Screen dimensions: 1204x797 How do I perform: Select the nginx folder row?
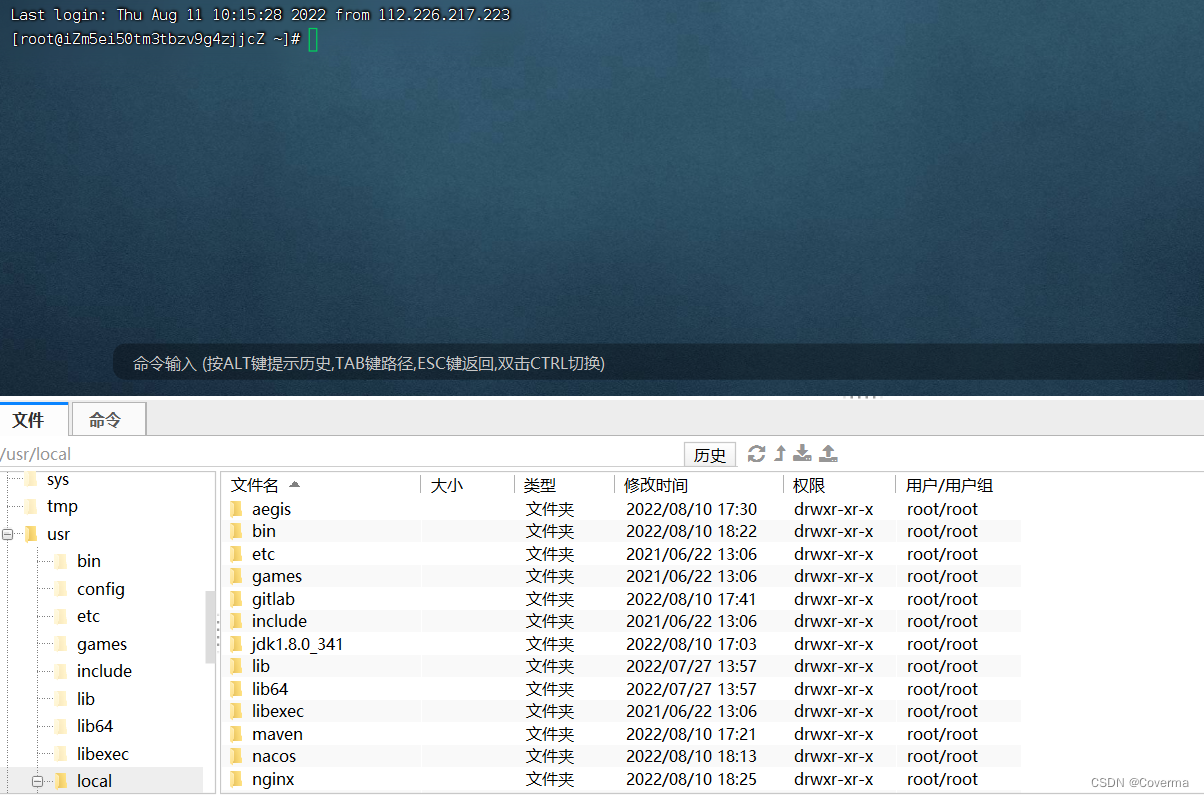click(621, 779)
